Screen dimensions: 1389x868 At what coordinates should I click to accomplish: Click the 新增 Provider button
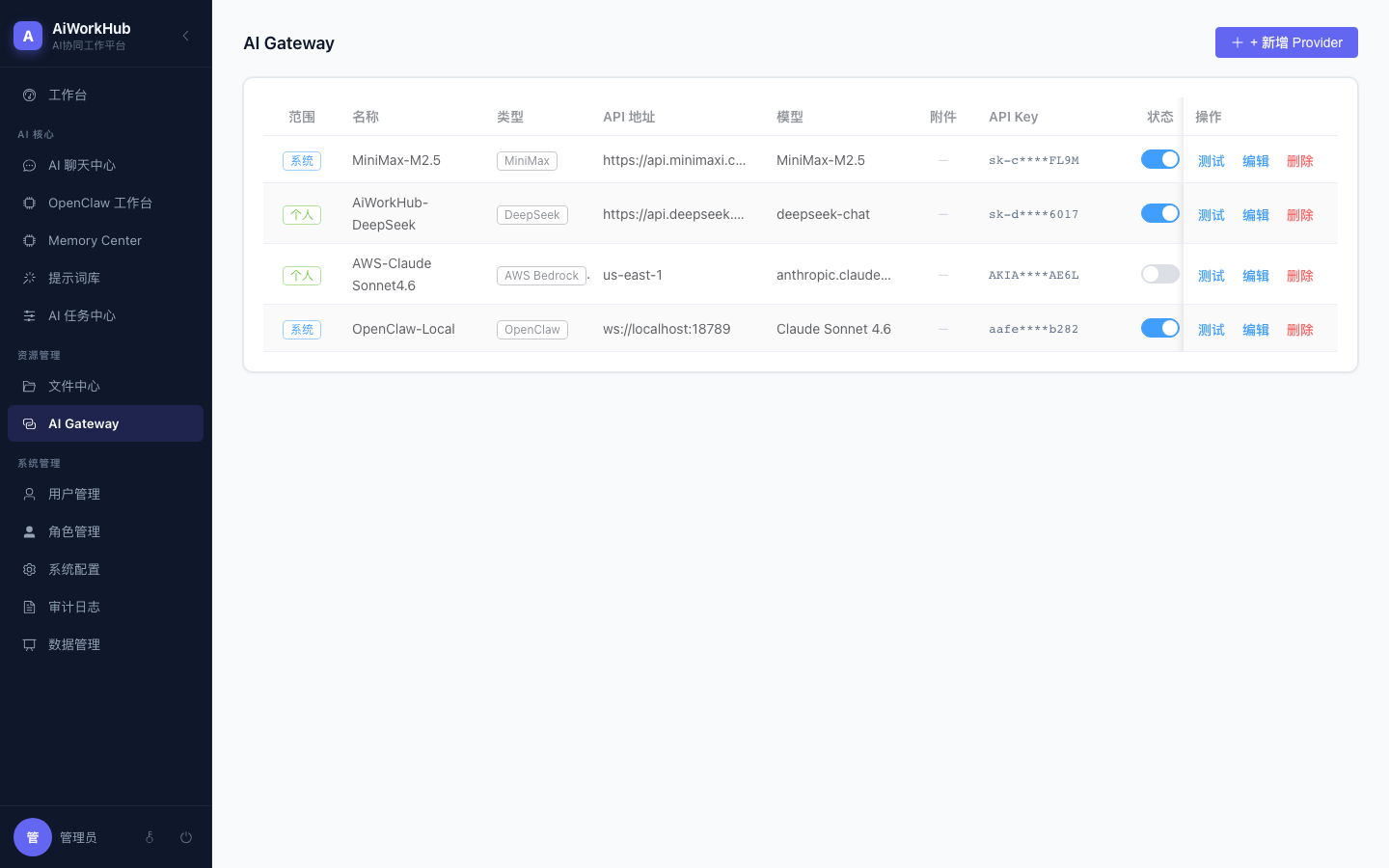point(1287,42)
